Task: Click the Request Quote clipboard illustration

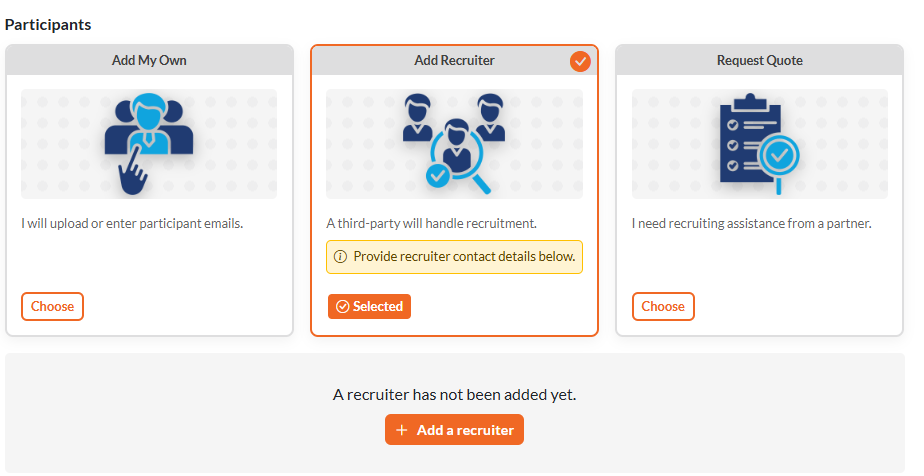Action: [x=760, y=144]
